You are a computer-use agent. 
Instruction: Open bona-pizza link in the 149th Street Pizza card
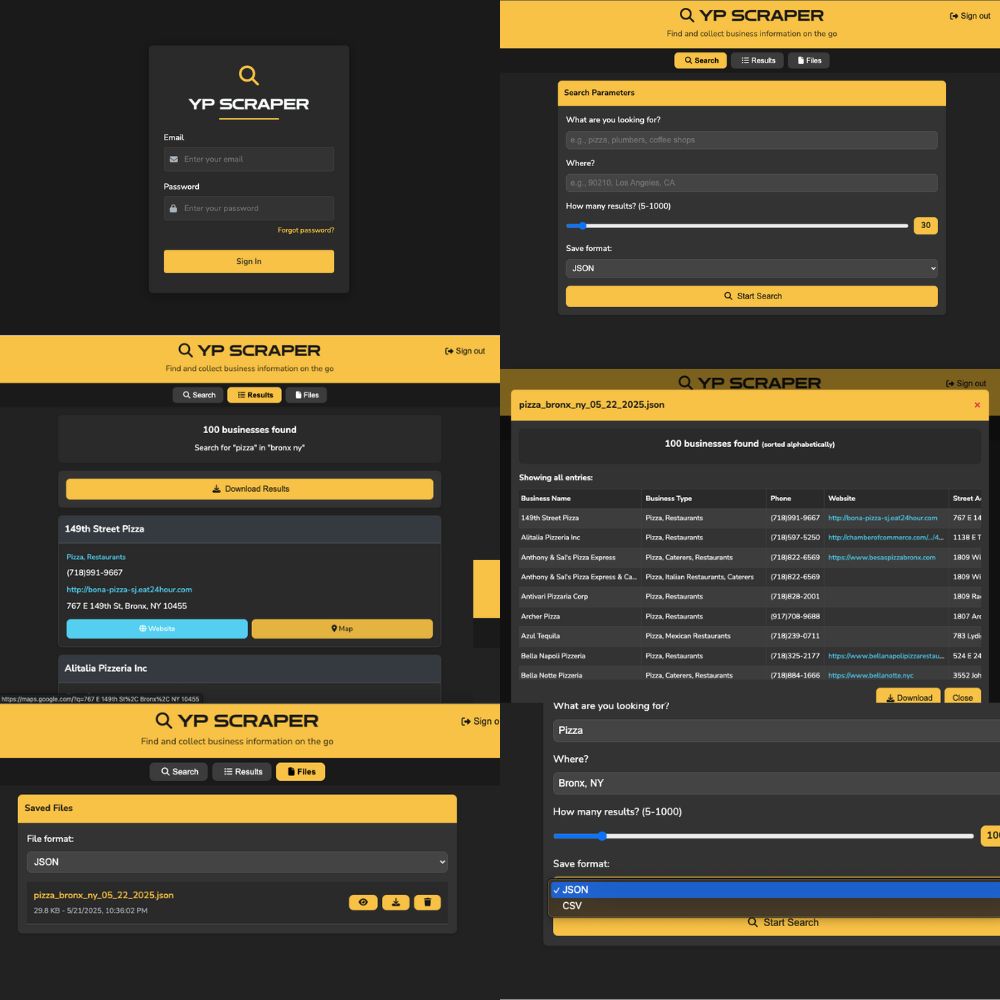pyautogui.click(x=129, y=589)
